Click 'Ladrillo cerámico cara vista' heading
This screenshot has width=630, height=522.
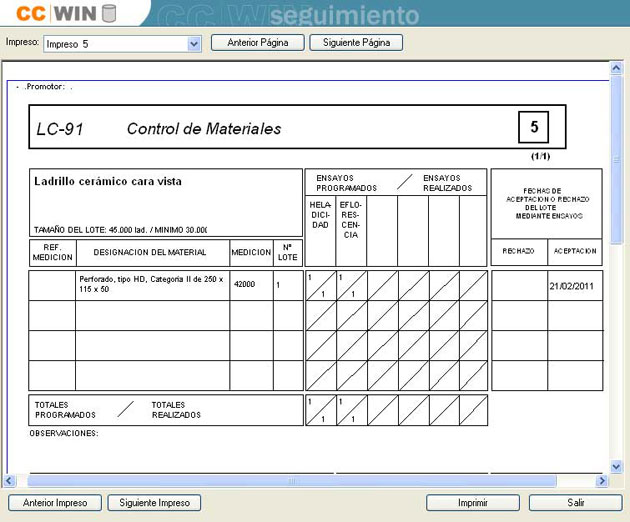coord(108,181)
